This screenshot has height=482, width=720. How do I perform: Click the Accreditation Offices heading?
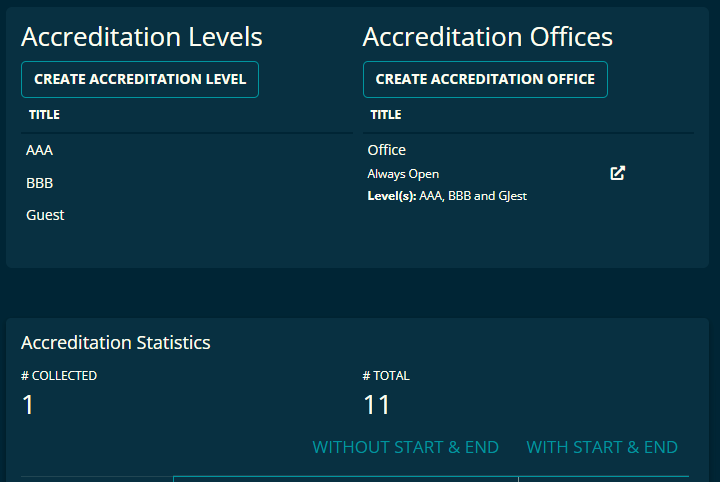click(488, 37)
